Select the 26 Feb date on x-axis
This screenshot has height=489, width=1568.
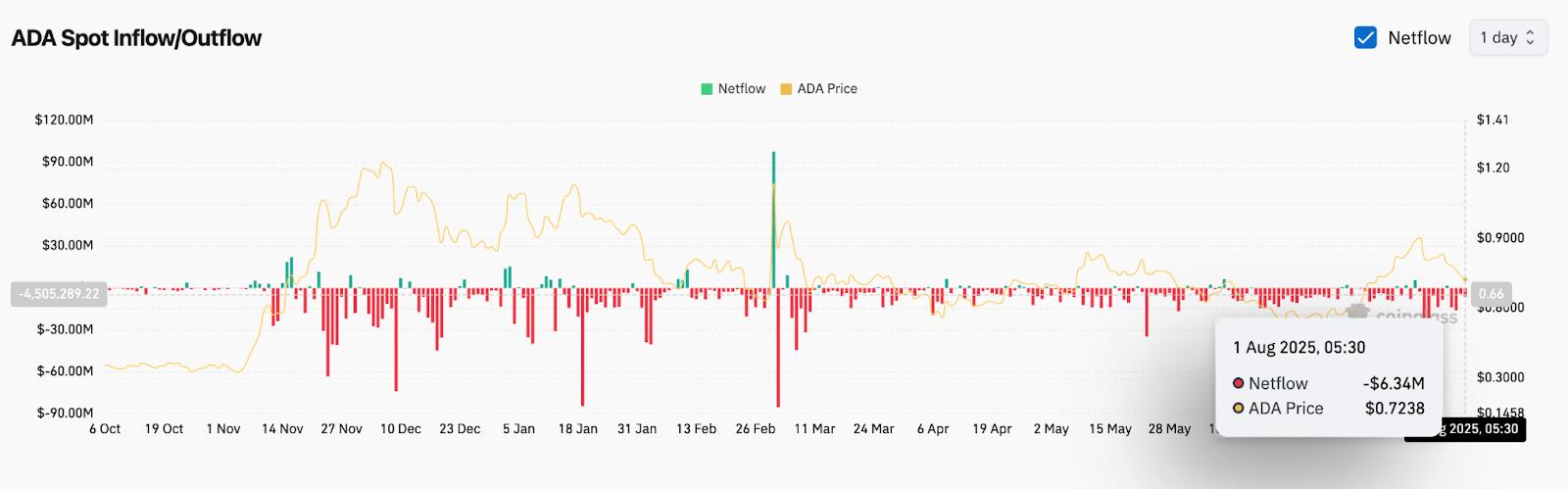coord(756,429)
